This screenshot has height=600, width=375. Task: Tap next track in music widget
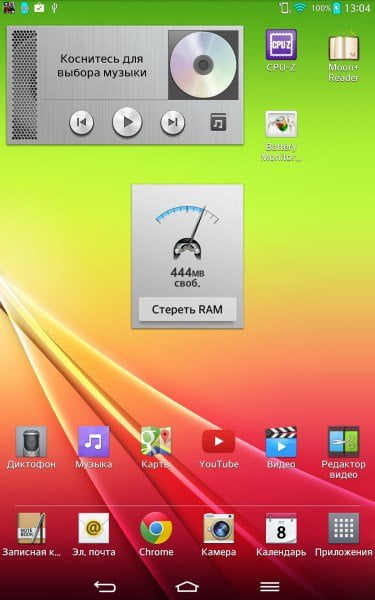click(x=172, y=122)
